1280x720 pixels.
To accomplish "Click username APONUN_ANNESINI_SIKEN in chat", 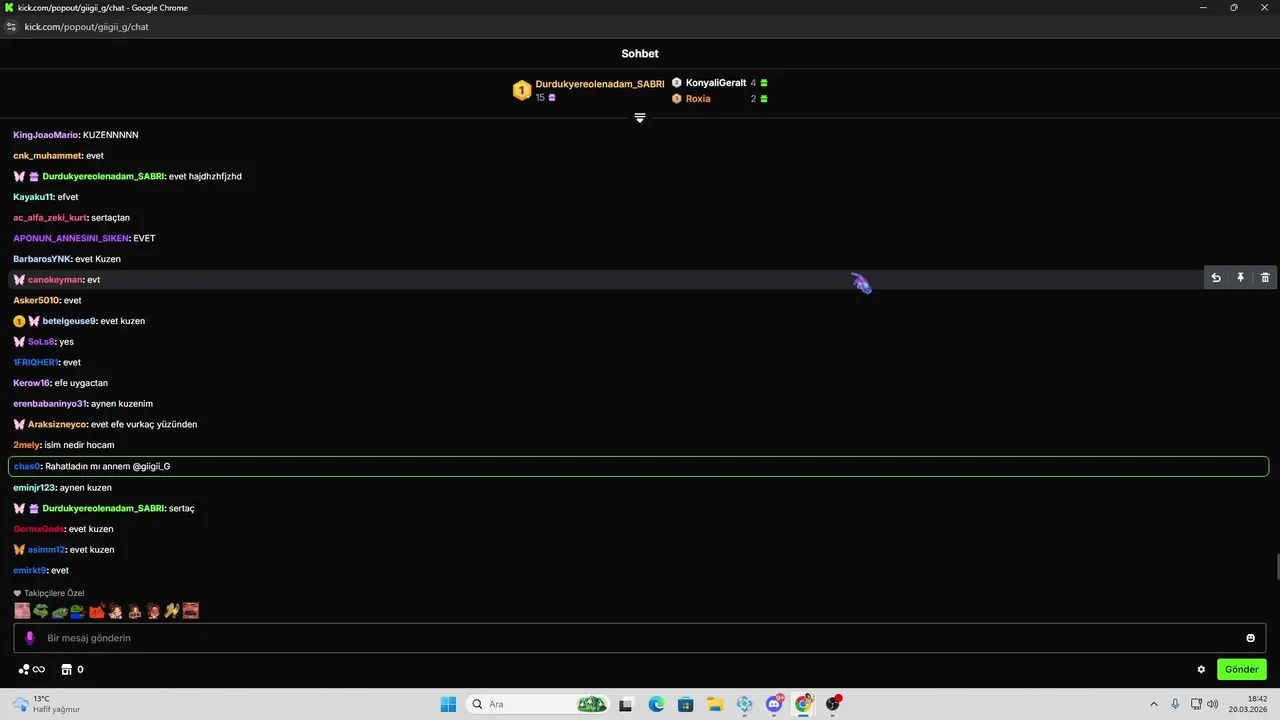I will 71,238.
